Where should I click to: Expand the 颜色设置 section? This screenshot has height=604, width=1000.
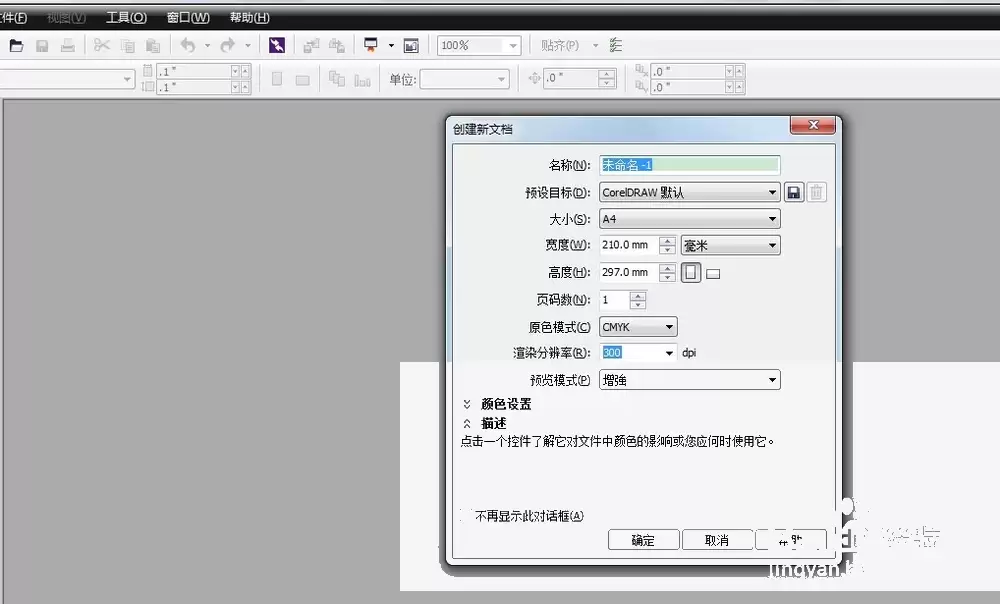[x=467, y=404]
